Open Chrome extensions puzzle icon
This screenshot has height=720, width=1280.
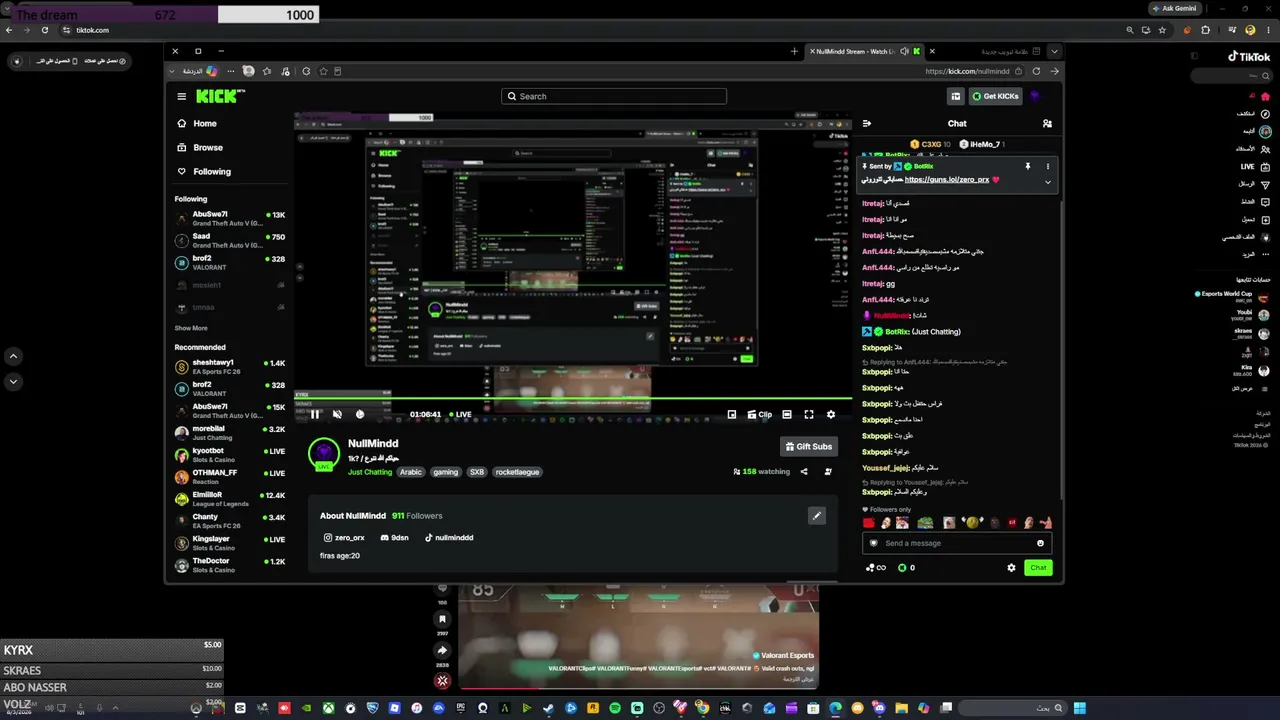1206,30
